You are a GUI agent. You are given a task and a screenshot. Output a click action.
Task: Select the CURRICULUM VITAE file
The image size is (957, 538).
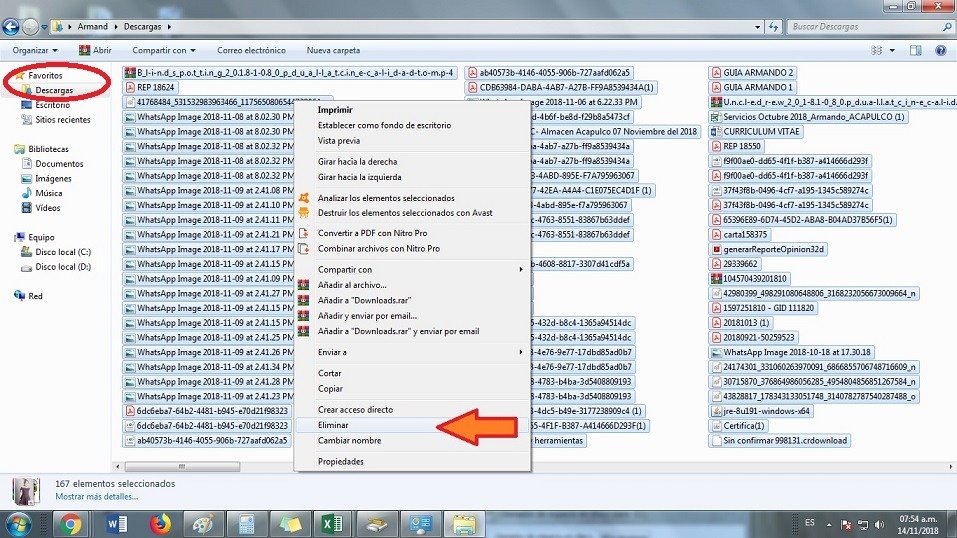click(x=764, y=131)
